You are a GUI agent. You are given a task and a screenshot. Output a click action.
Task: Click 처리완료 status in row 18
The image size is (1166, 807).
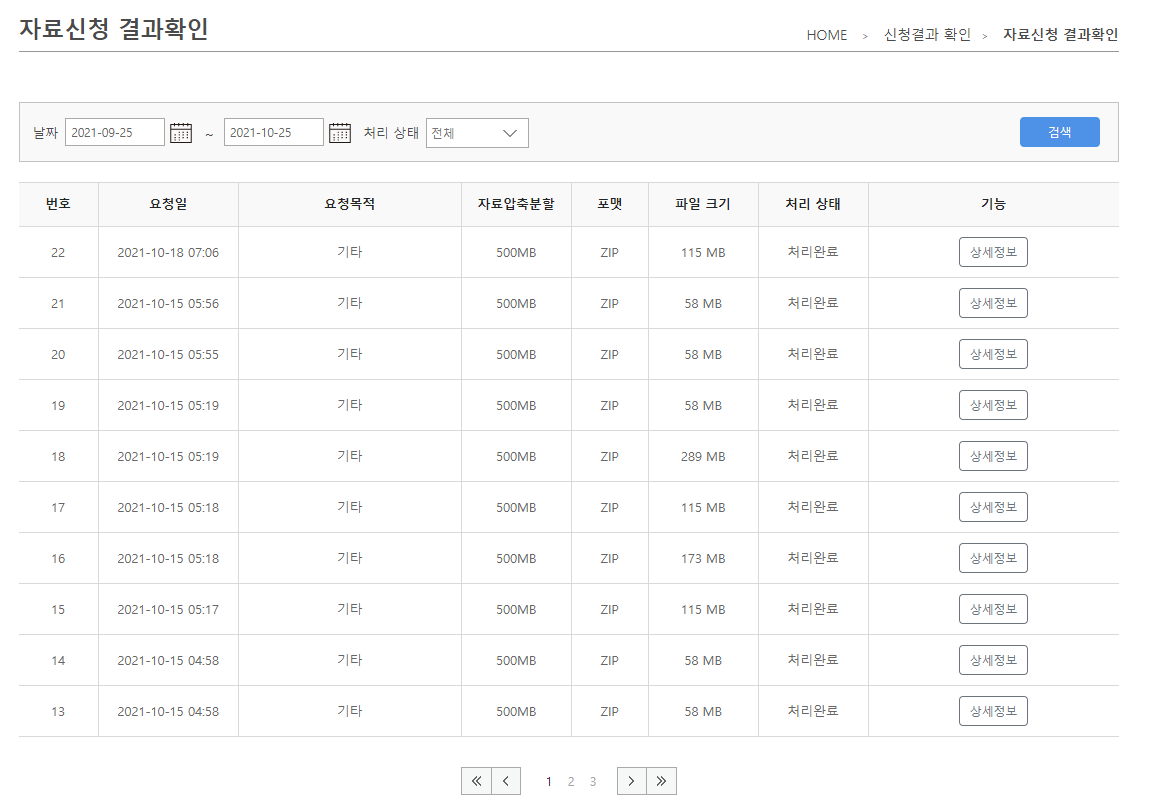(x=813, y=456)
